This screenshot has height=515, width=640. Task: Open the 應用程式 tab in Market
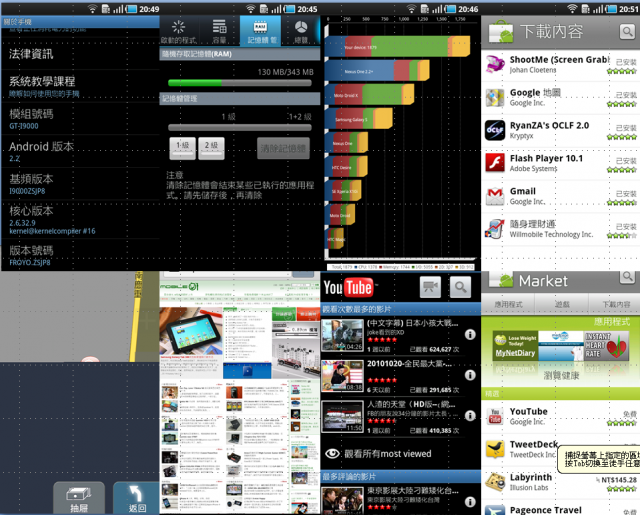coord(508,304)
